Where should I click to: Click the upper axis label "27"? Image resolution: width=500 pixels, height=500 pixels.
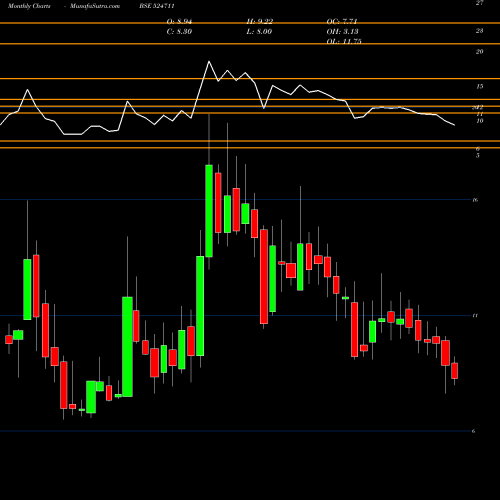(x=479, y=3)
